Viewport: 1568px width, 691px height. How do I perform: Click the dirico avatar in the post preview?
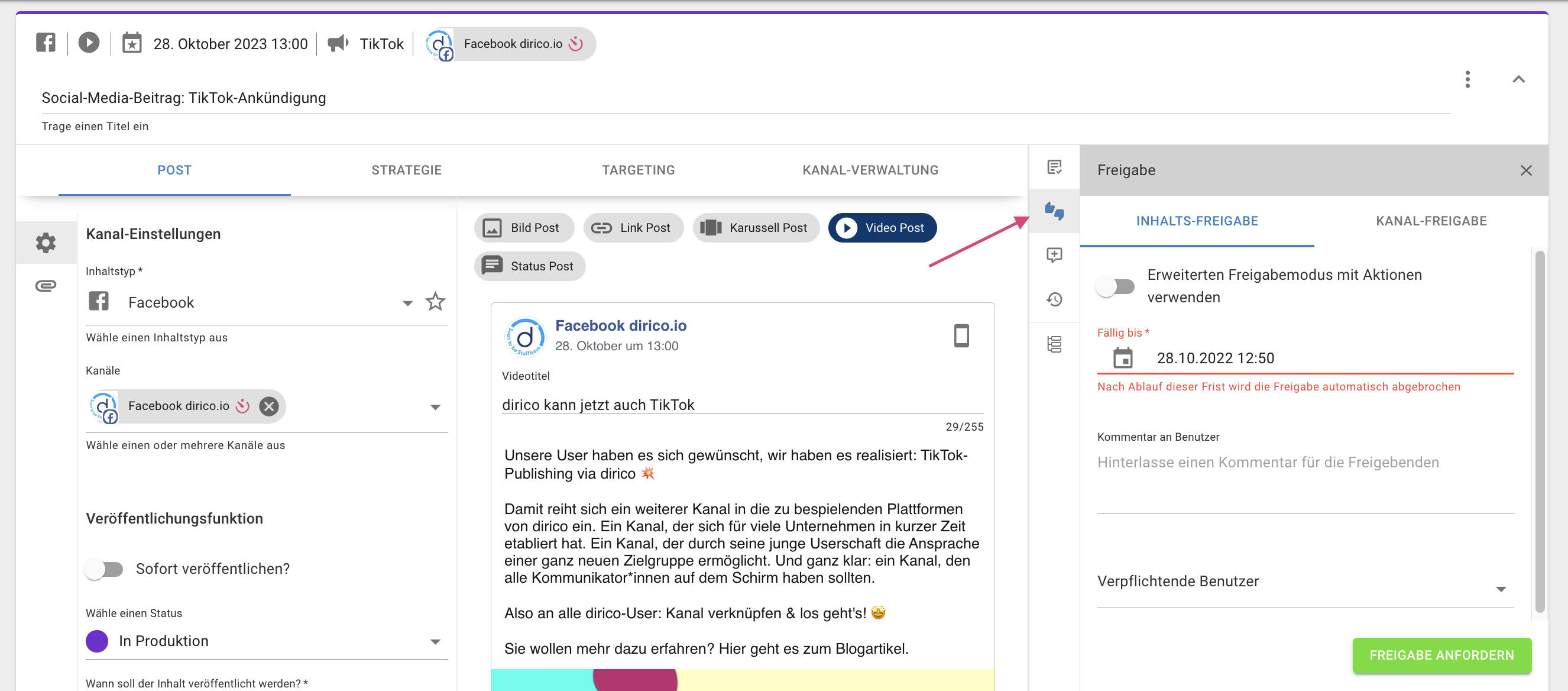(x=526, y=336)
